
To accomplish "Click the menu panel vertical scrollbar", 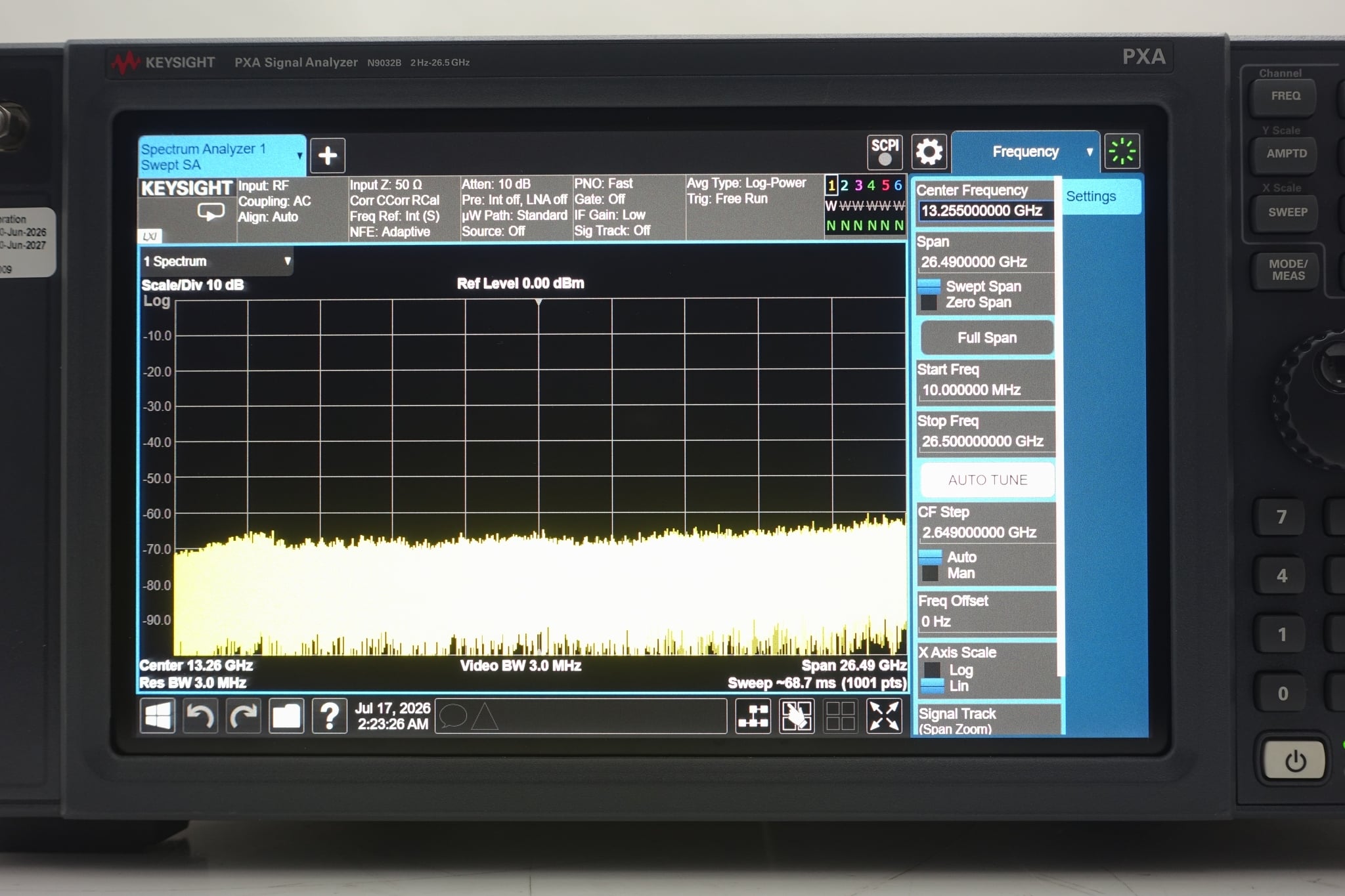I will 1058,427.
